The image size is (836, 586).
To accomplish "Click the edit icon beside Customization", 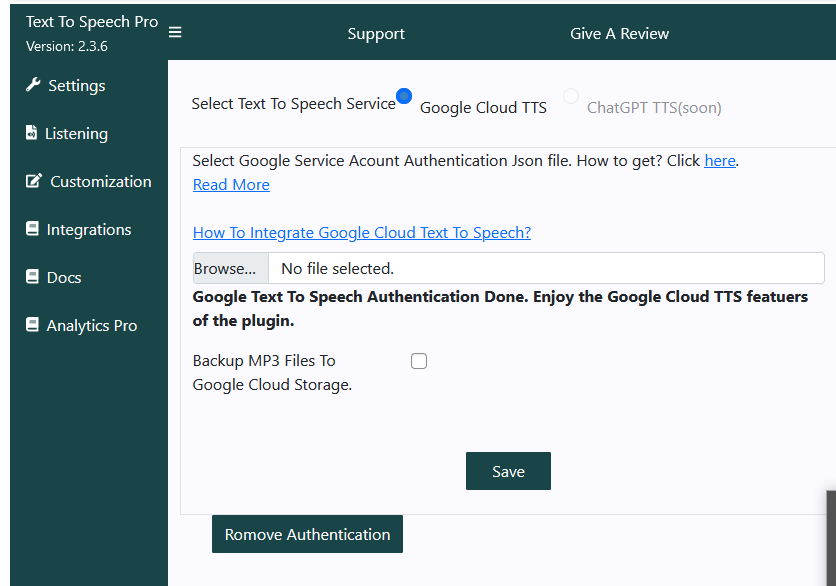I will [34, 181].
